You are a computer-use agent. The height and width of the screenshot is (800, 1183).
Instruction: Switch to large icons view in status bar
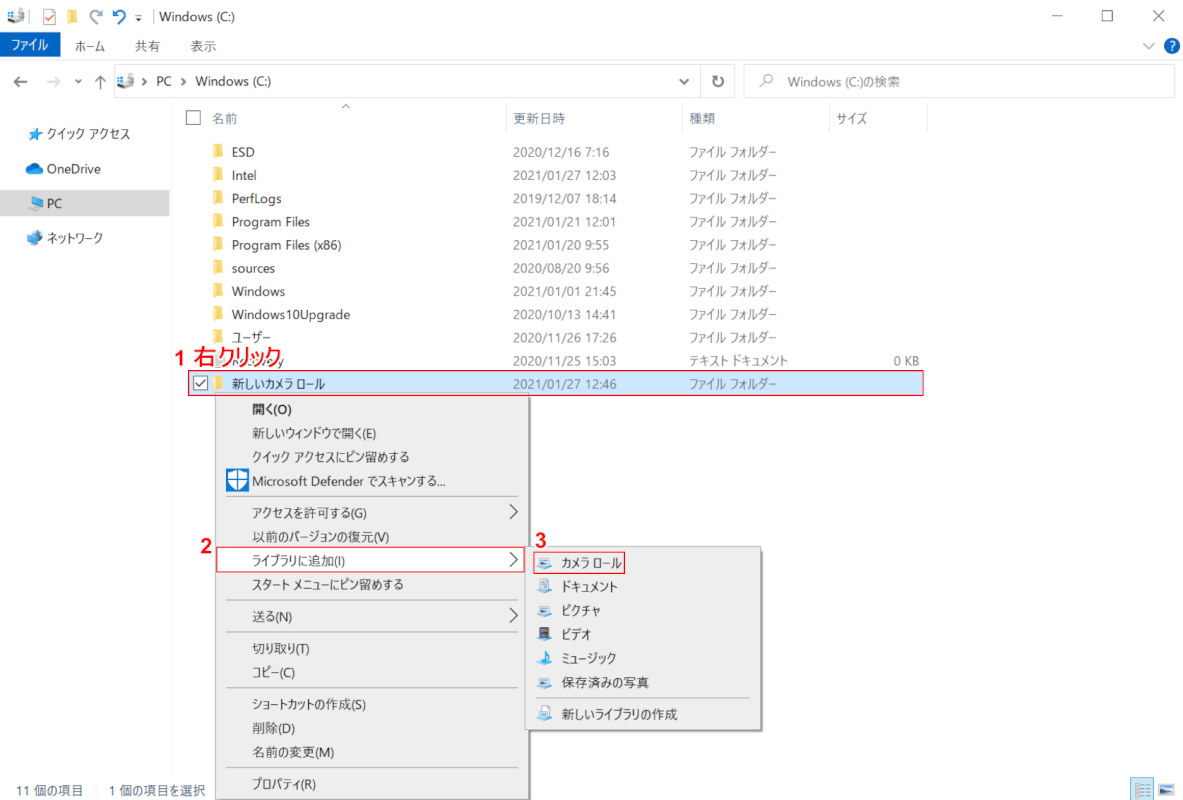[x=1166, y=789]
